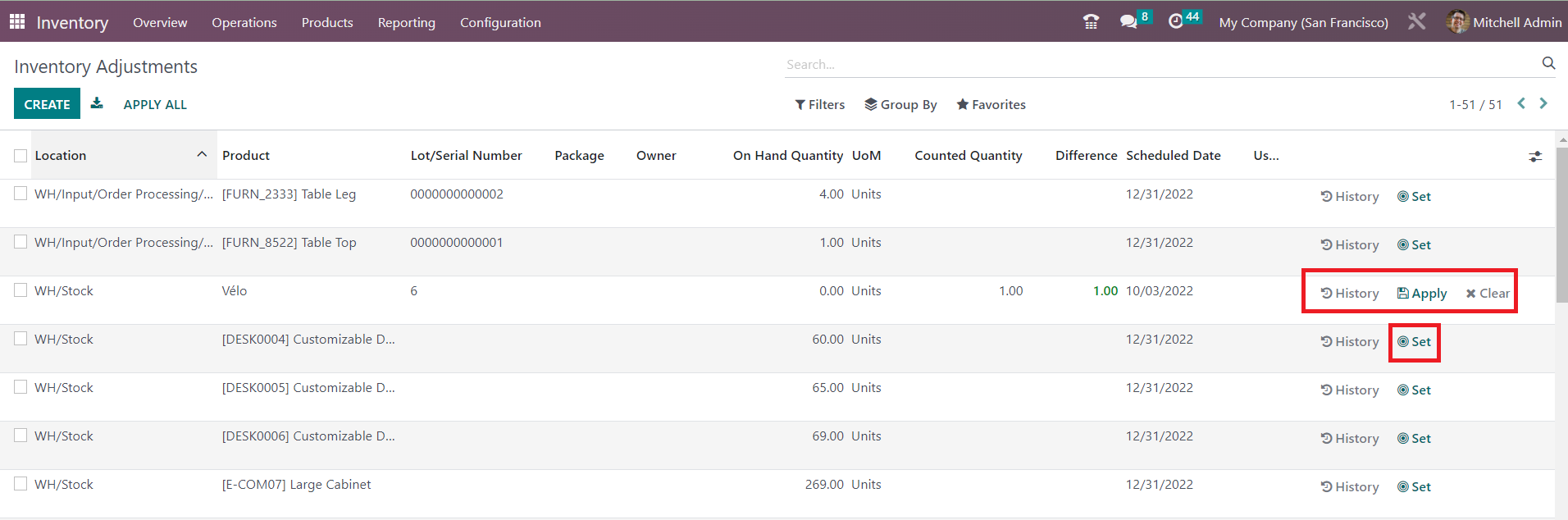Open the VoIP phone icon

pyautogui.click(x=1091, y=22)
